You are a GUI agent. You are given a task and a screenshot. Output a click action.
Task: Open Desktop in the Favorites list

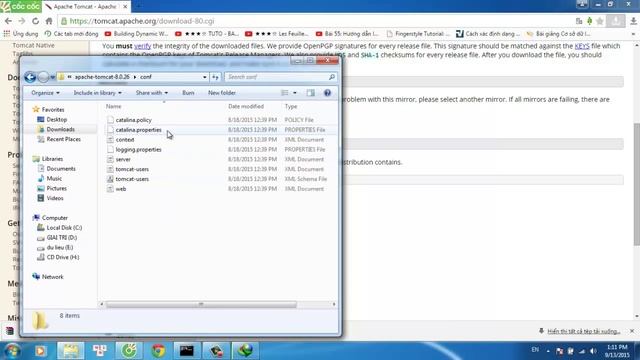click(x=57, y=120)
